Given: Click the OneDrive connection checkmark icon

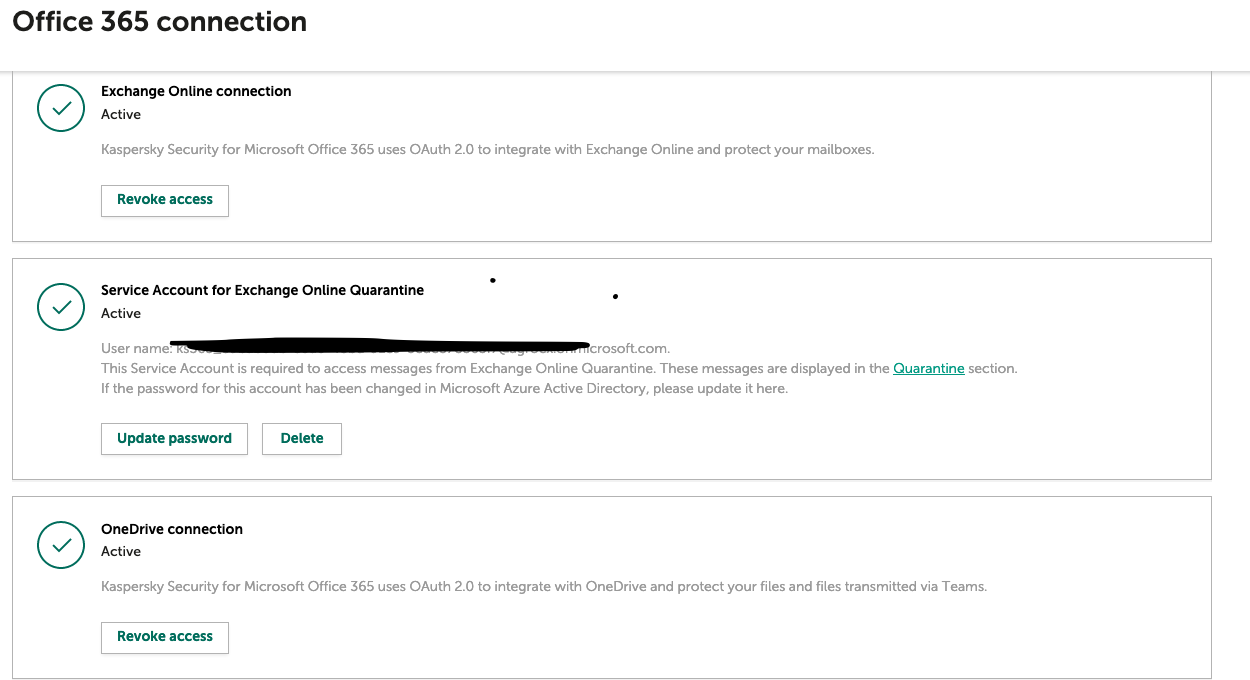Looking at the screenshot, I should pos(61,544).
